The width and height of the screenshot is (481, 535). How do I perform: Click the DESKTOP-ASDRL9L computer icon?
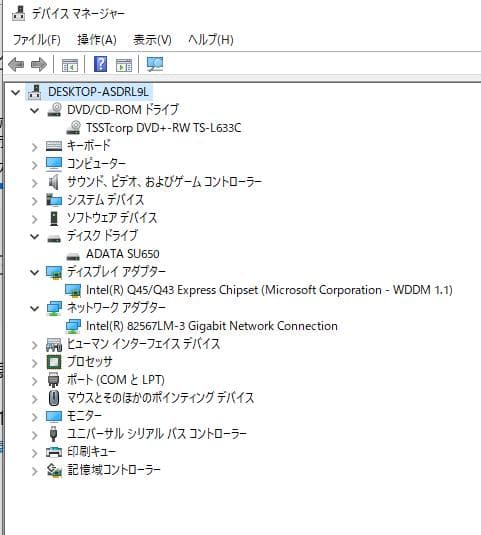pyautogui.click(x=35, y=91)
